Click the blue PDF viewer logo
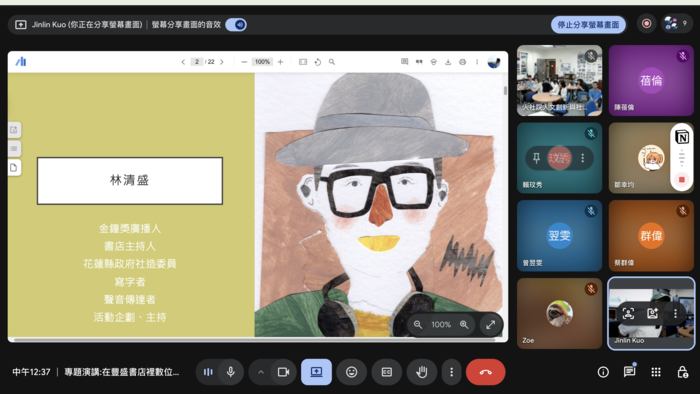This screenshot has height=394, width=700. point(21,62)
